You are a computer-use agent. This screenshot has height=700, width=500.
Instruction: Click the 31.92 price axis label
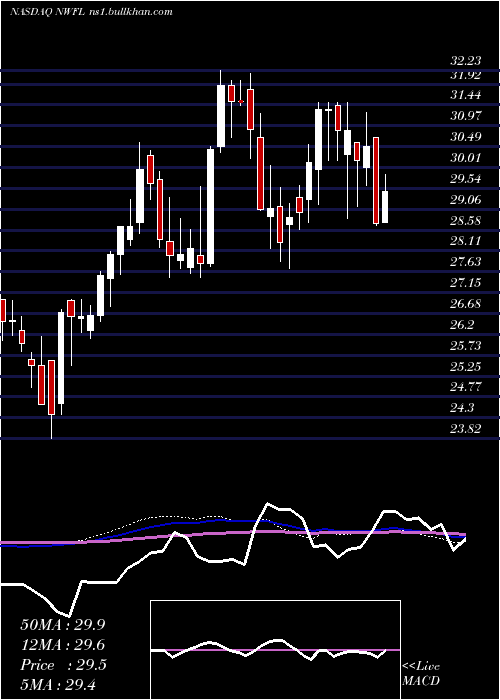(x=466, y=75)
